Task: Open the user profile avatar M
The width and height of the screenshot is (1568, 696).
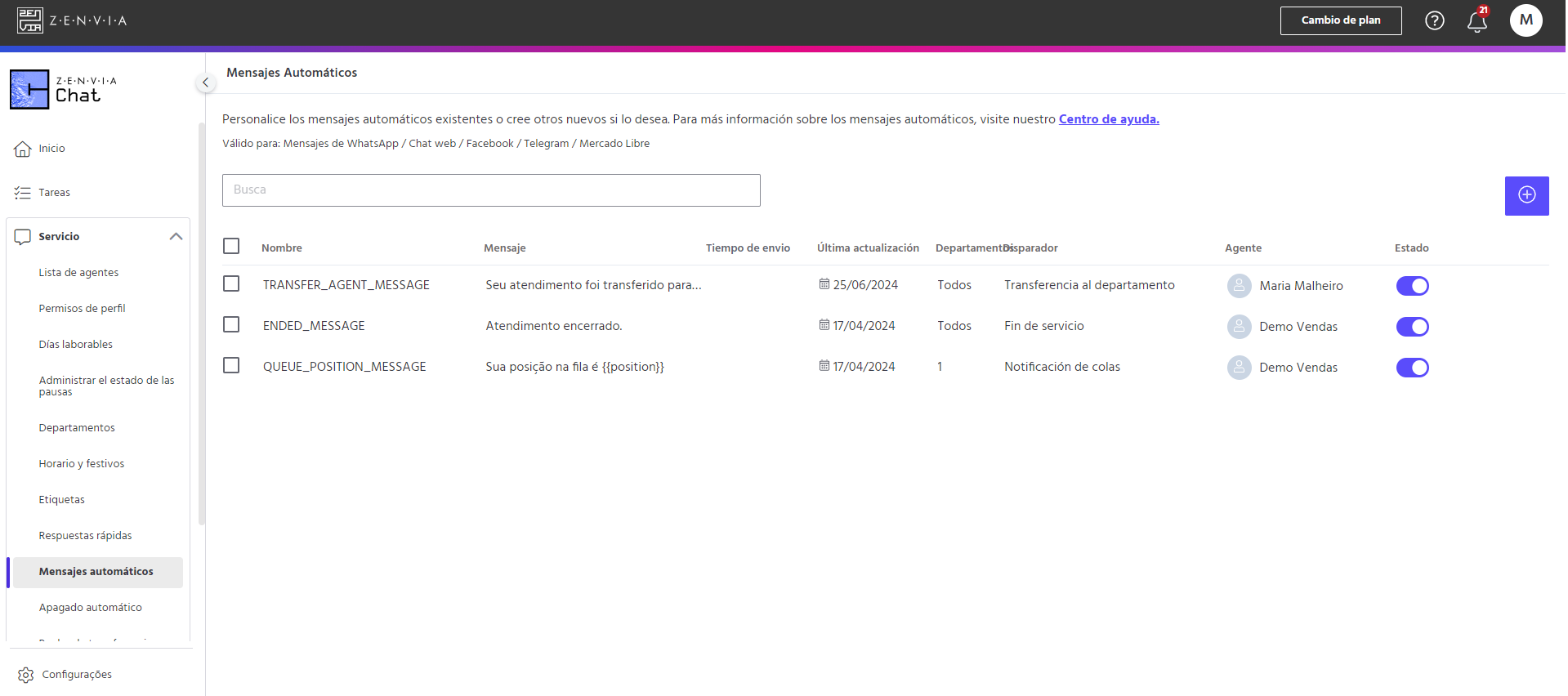Action: point(1526,20)
